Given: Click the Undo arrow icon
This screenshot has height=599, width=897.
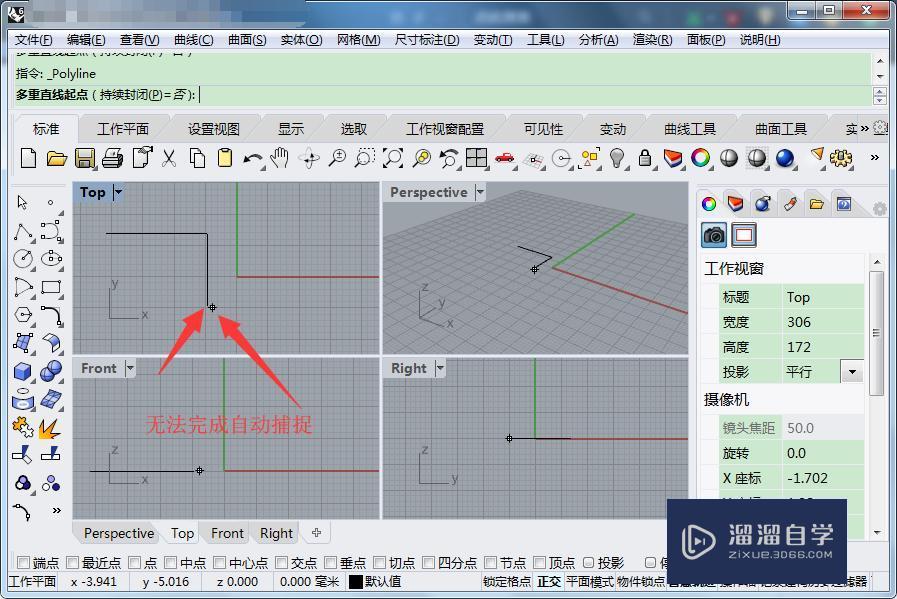Looking at the screenshot, I should [x=253, y=159].
